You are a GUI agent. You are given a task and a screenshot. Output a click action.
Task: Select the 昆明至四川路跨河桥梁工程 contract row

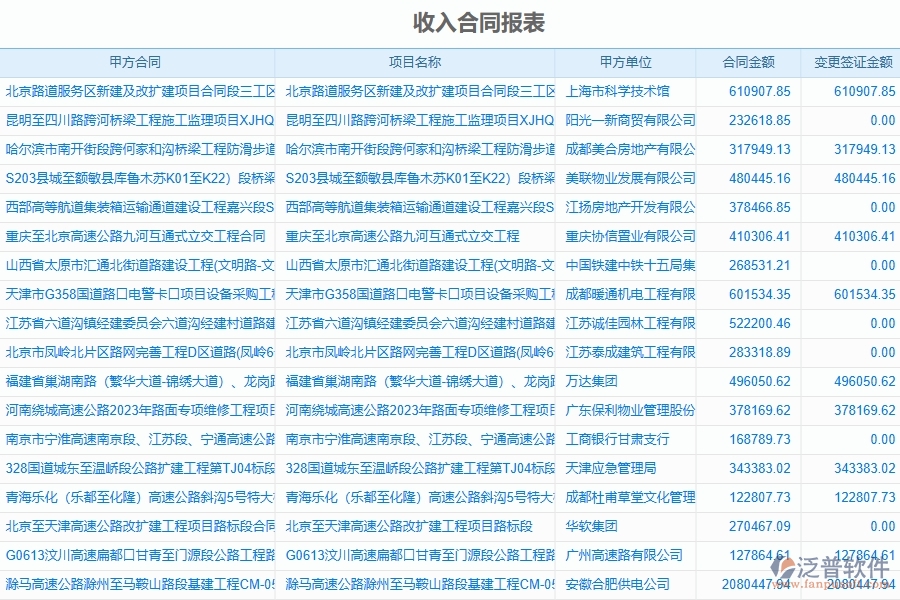pyautogui.click(x=139, y=119)
